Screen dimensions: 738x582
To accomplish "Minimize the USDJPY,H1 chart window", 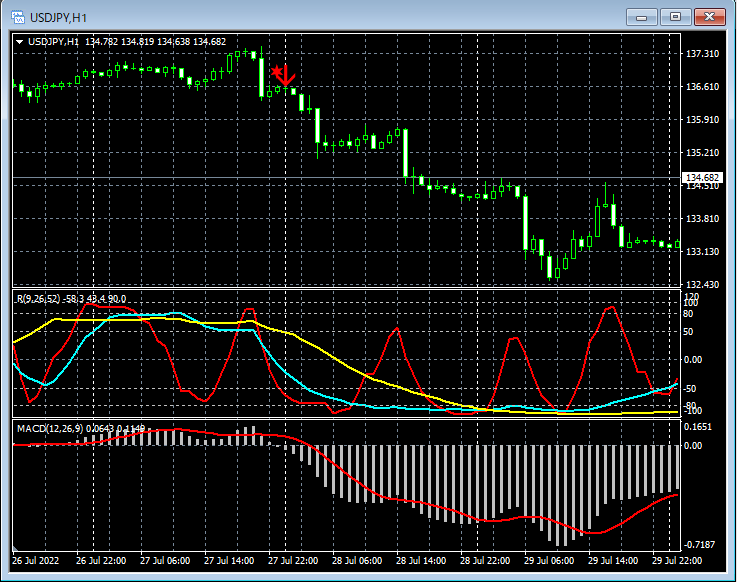I will point(642,17).
